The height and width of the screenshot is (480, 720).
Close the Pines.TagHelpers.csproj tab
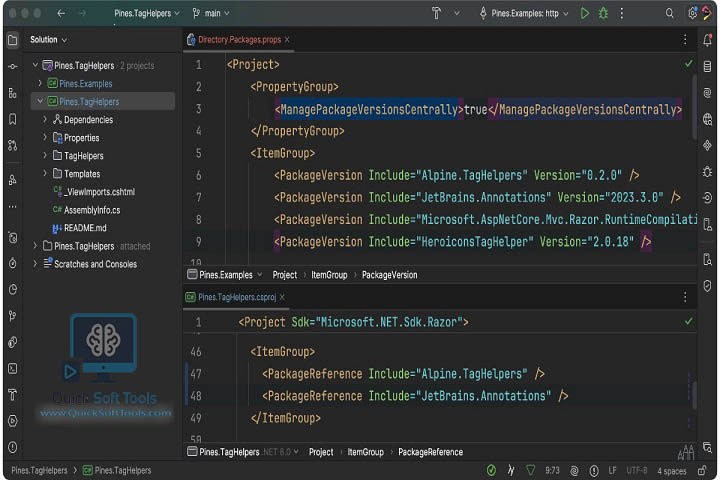click(x=282, y=297)
